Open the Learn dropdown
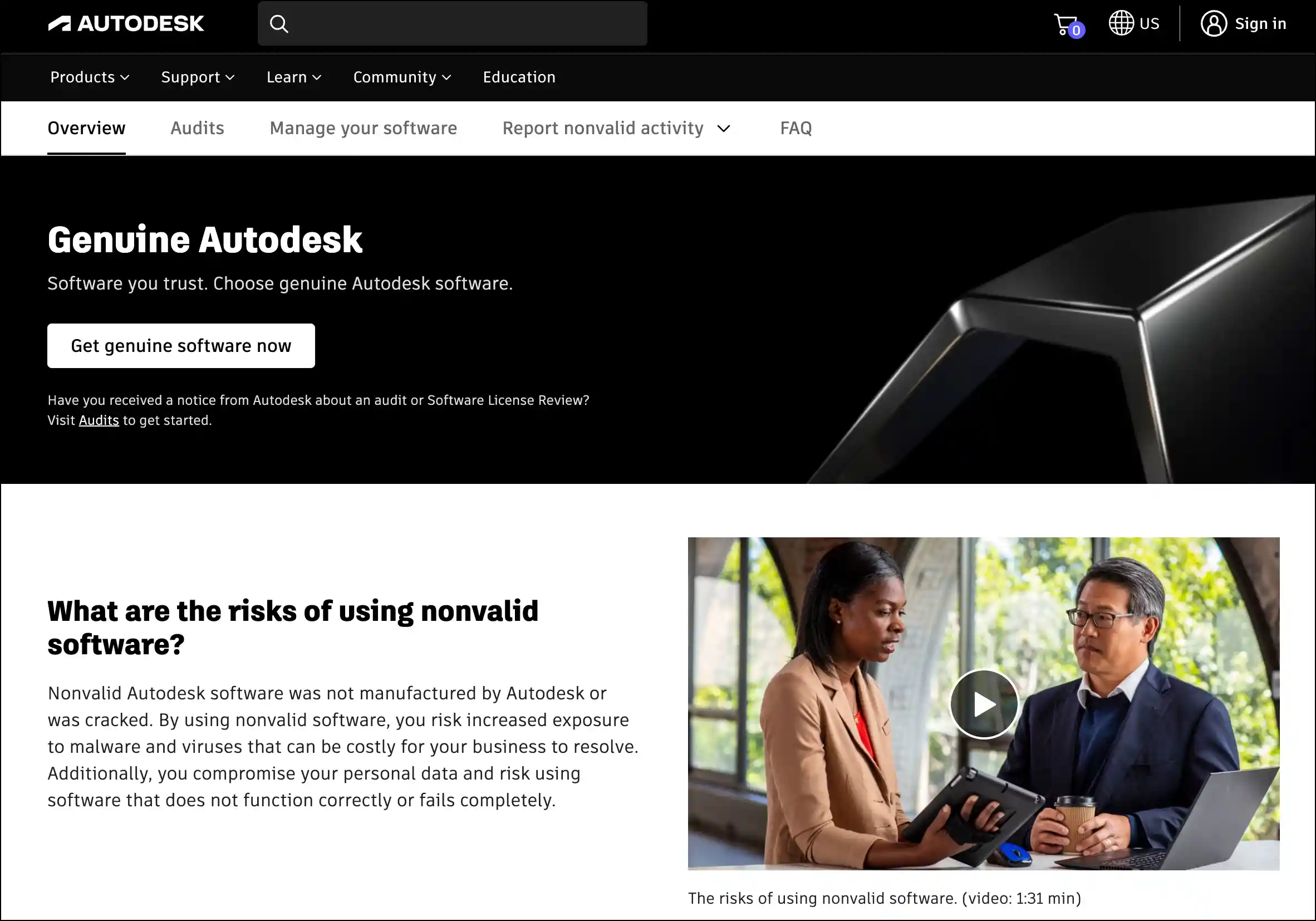1316x921 pixels. pos(293,77)
